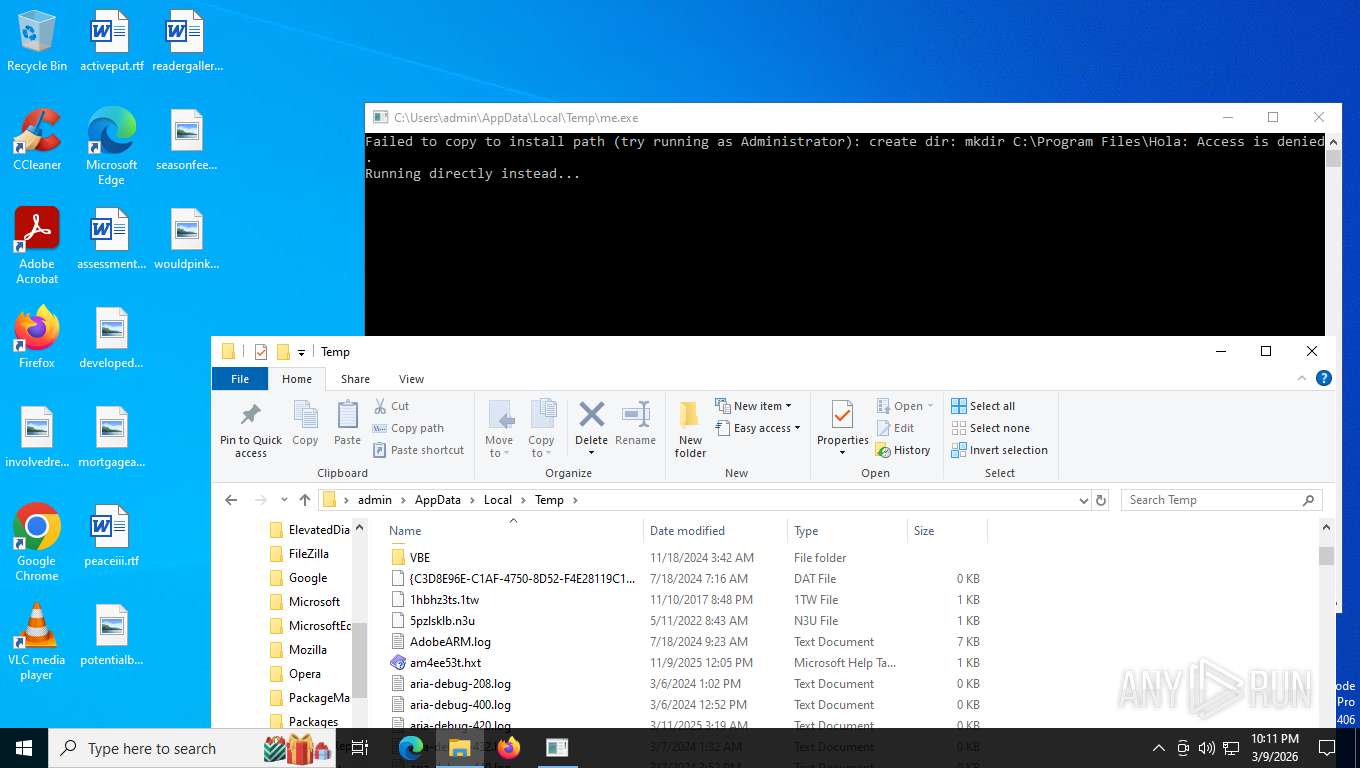Screen dimensions: 1360x768
Task: Click the Properties ribbon button
Action: click(x=843, y=429)
